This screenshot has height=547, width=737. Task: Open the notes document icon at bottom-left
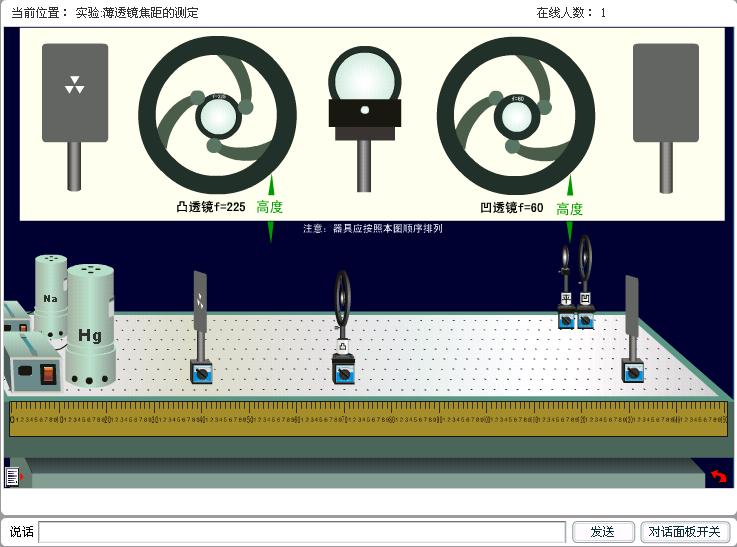(x=12, y=477)
